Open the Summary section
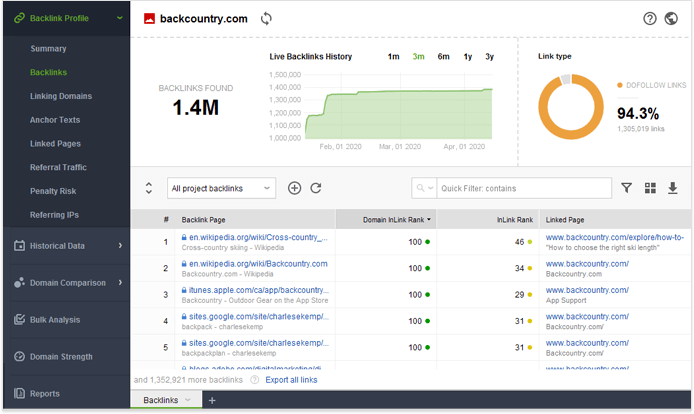 [48, 49]
